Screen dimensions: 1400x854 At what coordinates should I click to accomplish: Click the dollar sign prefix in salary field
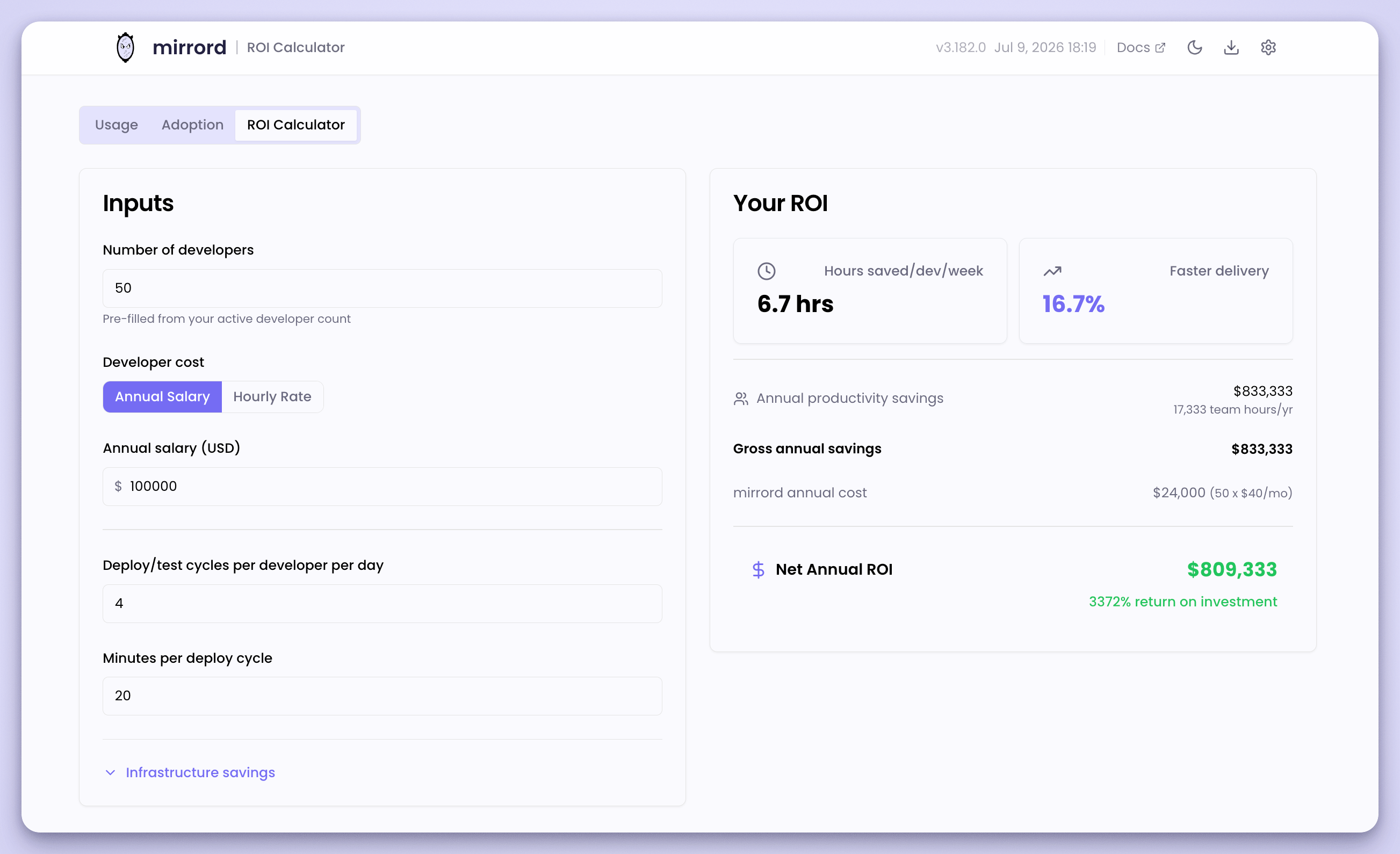[x=118, y=487]
